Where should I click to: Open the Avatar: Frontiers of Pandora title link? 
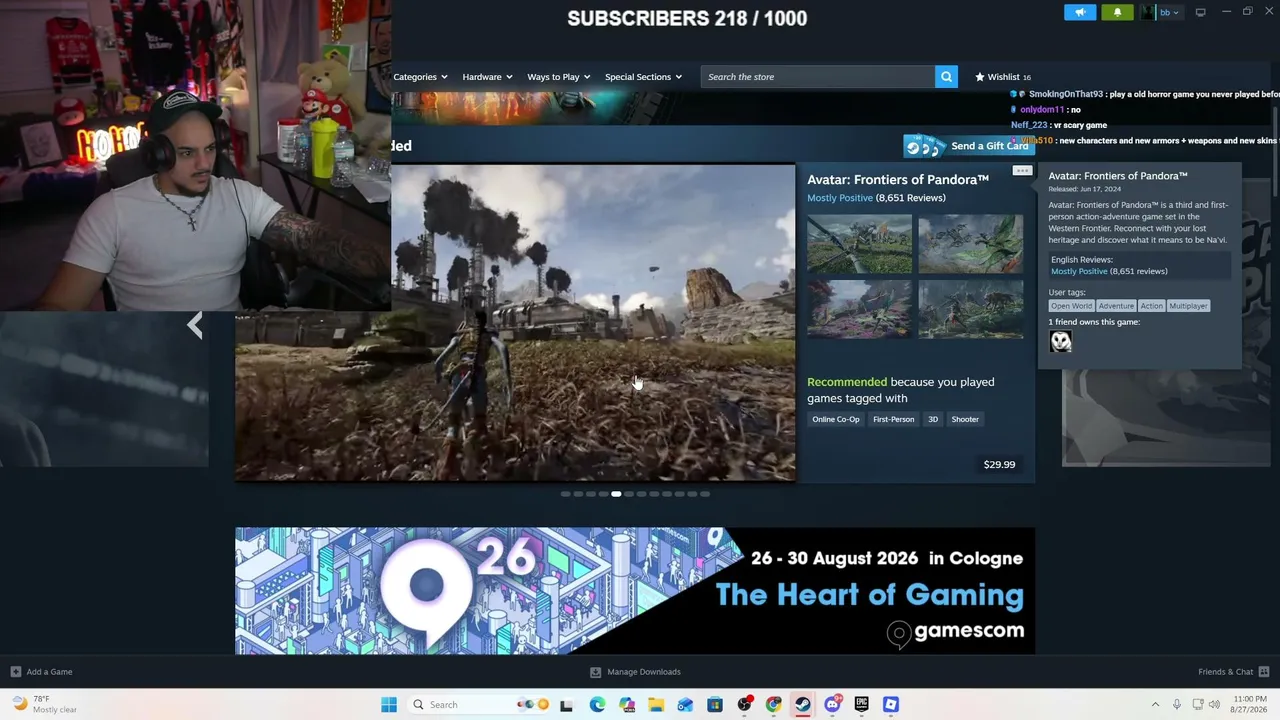point(898,179)
